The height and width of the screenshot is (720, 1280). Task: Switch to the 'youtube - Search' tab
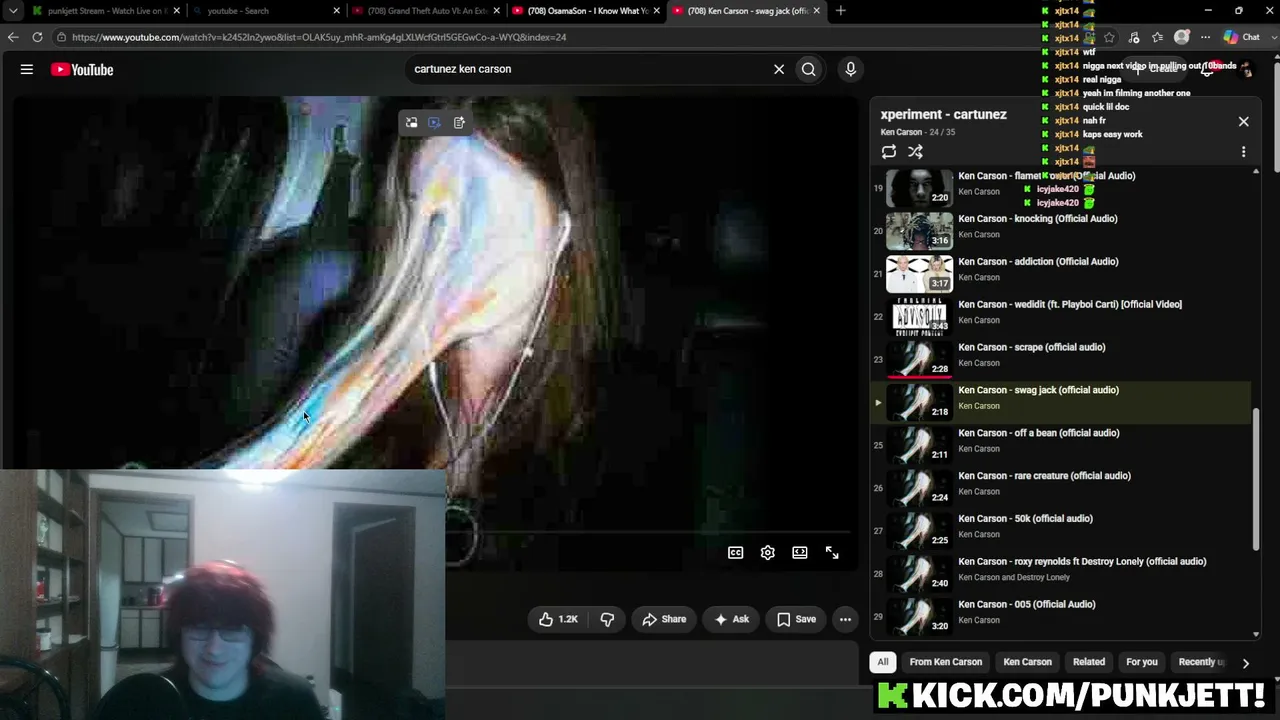pos(264,11)
